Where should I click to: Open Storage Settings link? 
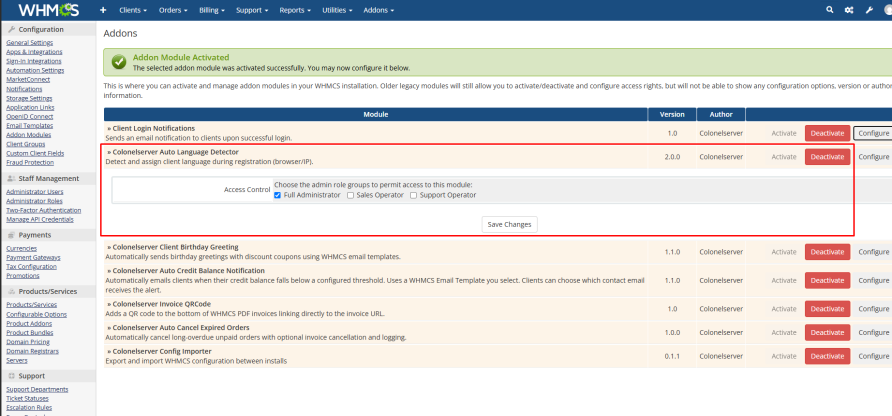click(29, 98)
